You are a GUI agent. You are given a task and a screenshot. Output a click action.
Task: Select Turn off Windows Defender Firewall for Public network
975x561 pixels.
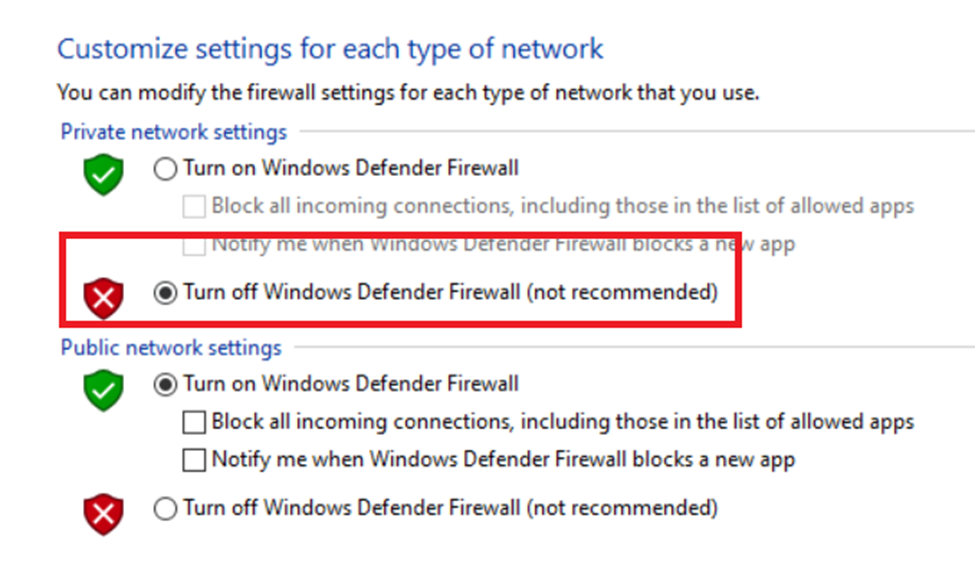pos(165,509)
